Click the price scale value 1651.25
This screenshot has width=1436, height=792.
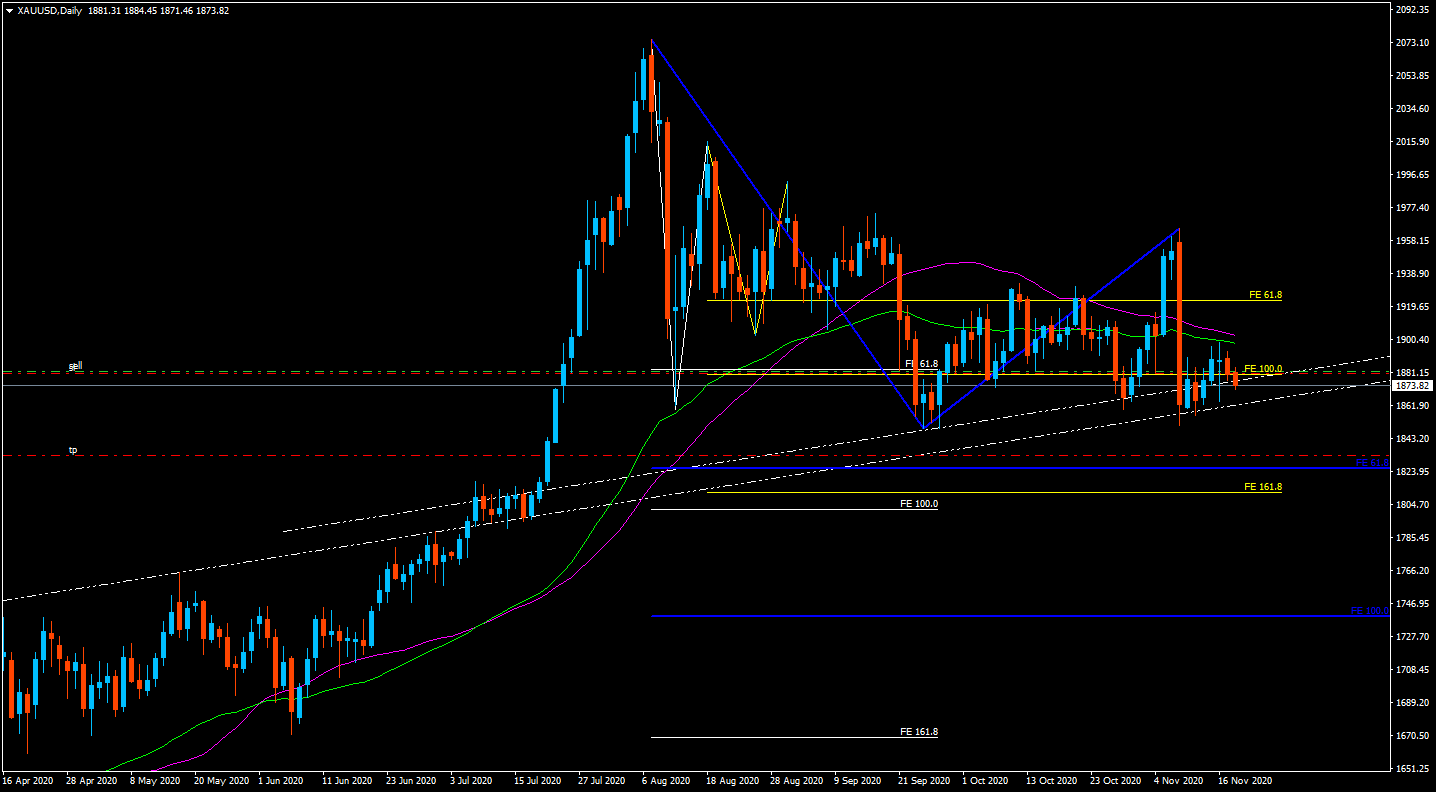click(1413, 769)
